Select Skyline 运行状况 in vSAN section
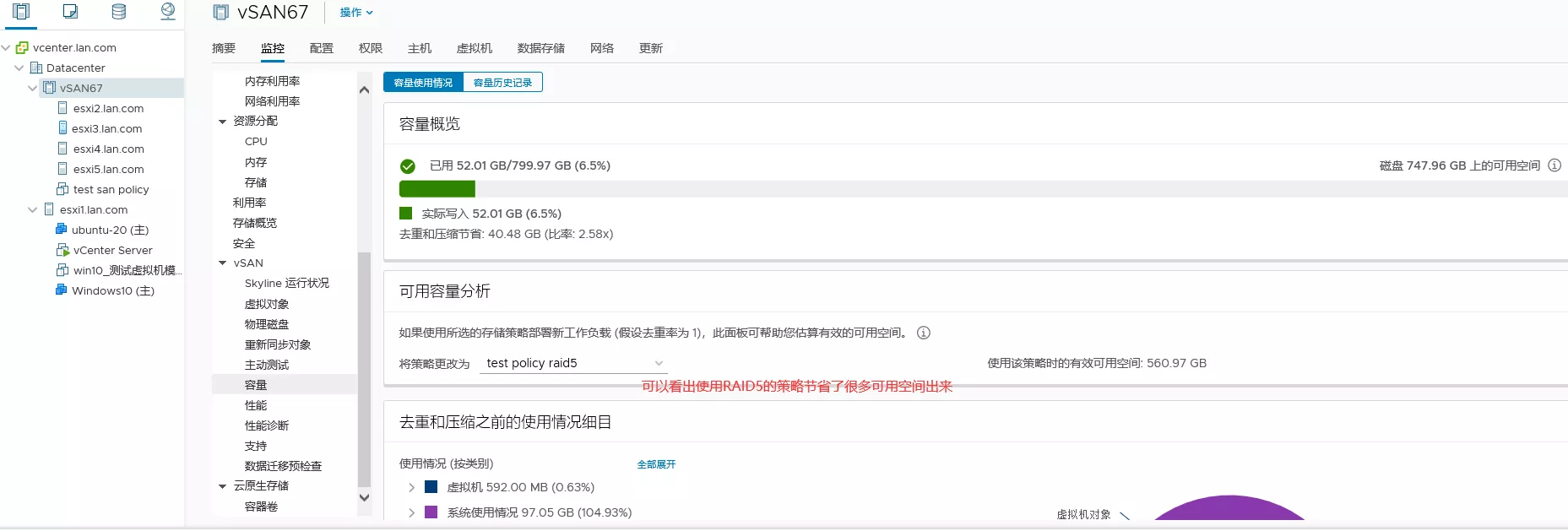 click(286, 284)
